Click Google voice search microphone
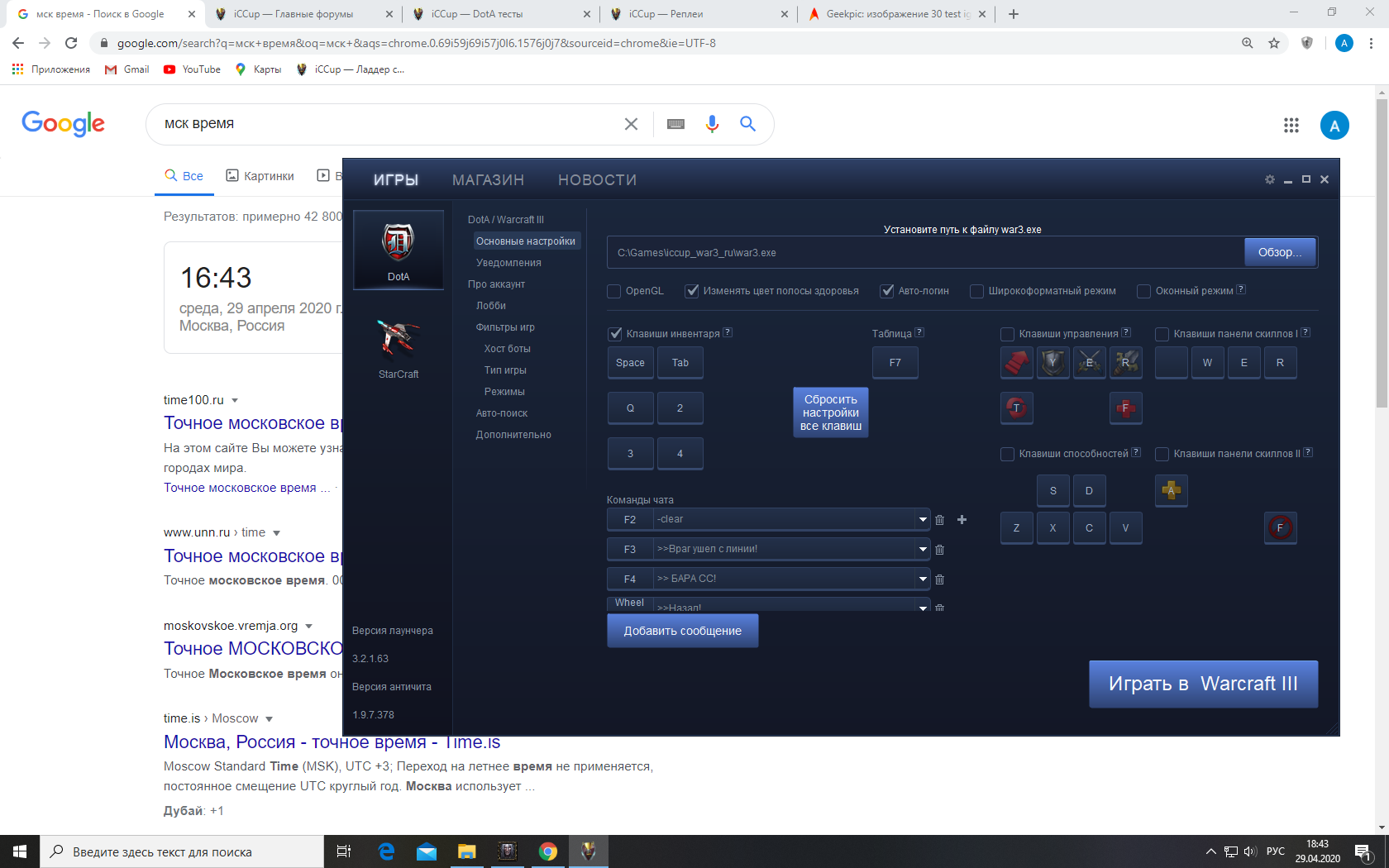1389x868 pixels. (712, 124)
